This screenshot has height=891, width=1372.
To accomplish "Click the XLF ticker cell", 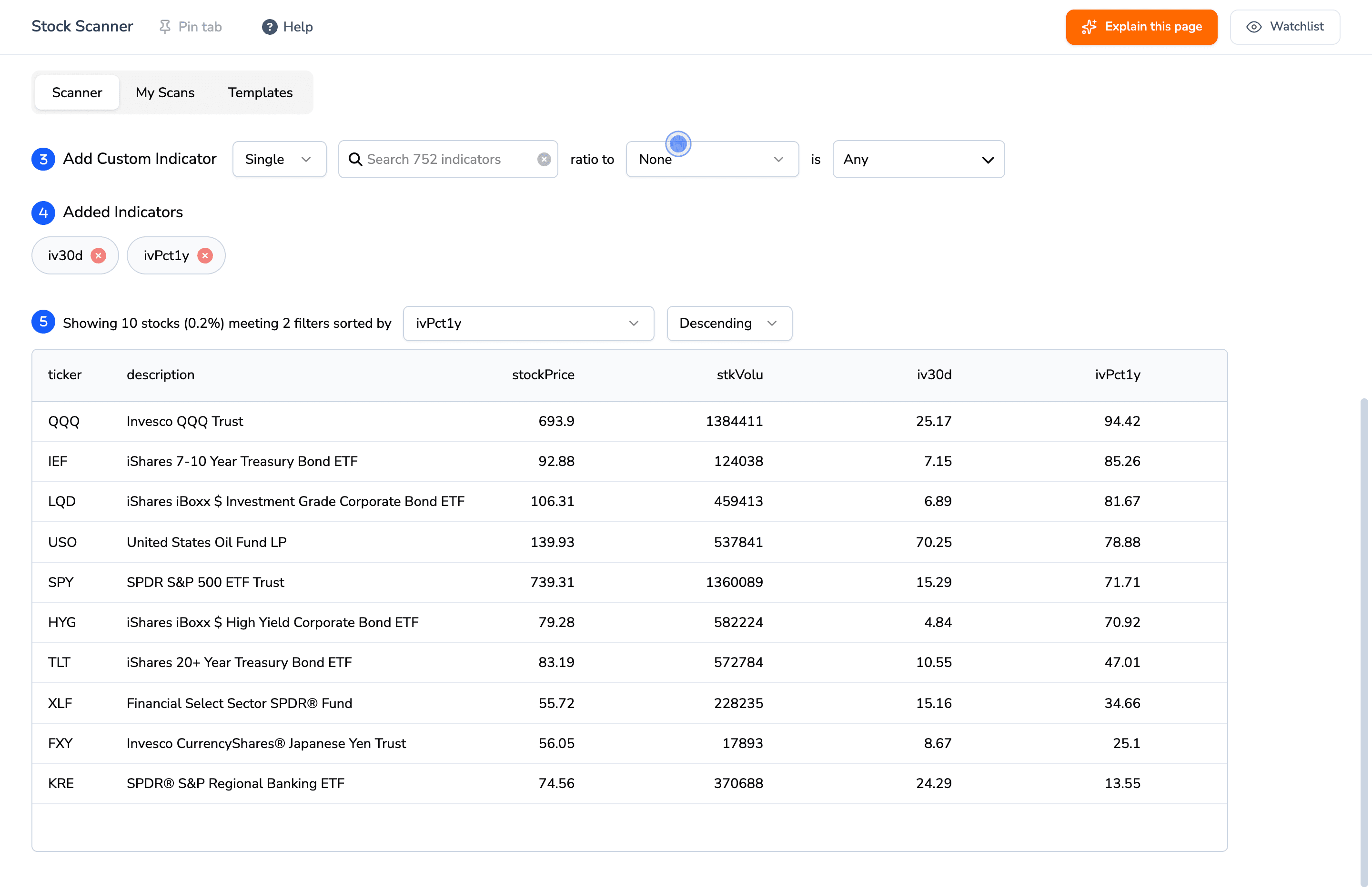I will point(60,704).
